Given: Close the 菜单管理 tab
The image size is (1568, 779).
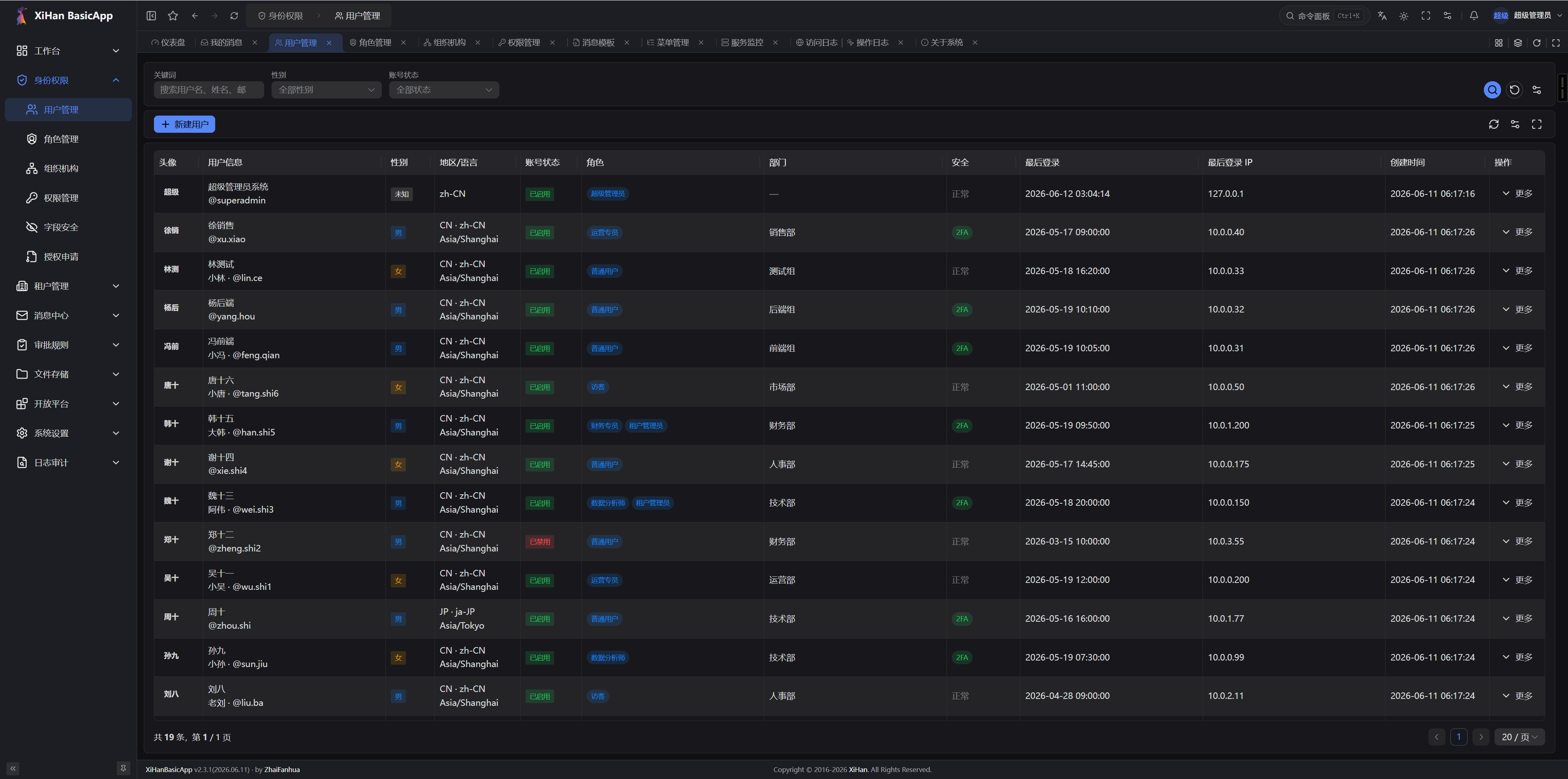Looking at the screenshot, I should pos(701,42).
